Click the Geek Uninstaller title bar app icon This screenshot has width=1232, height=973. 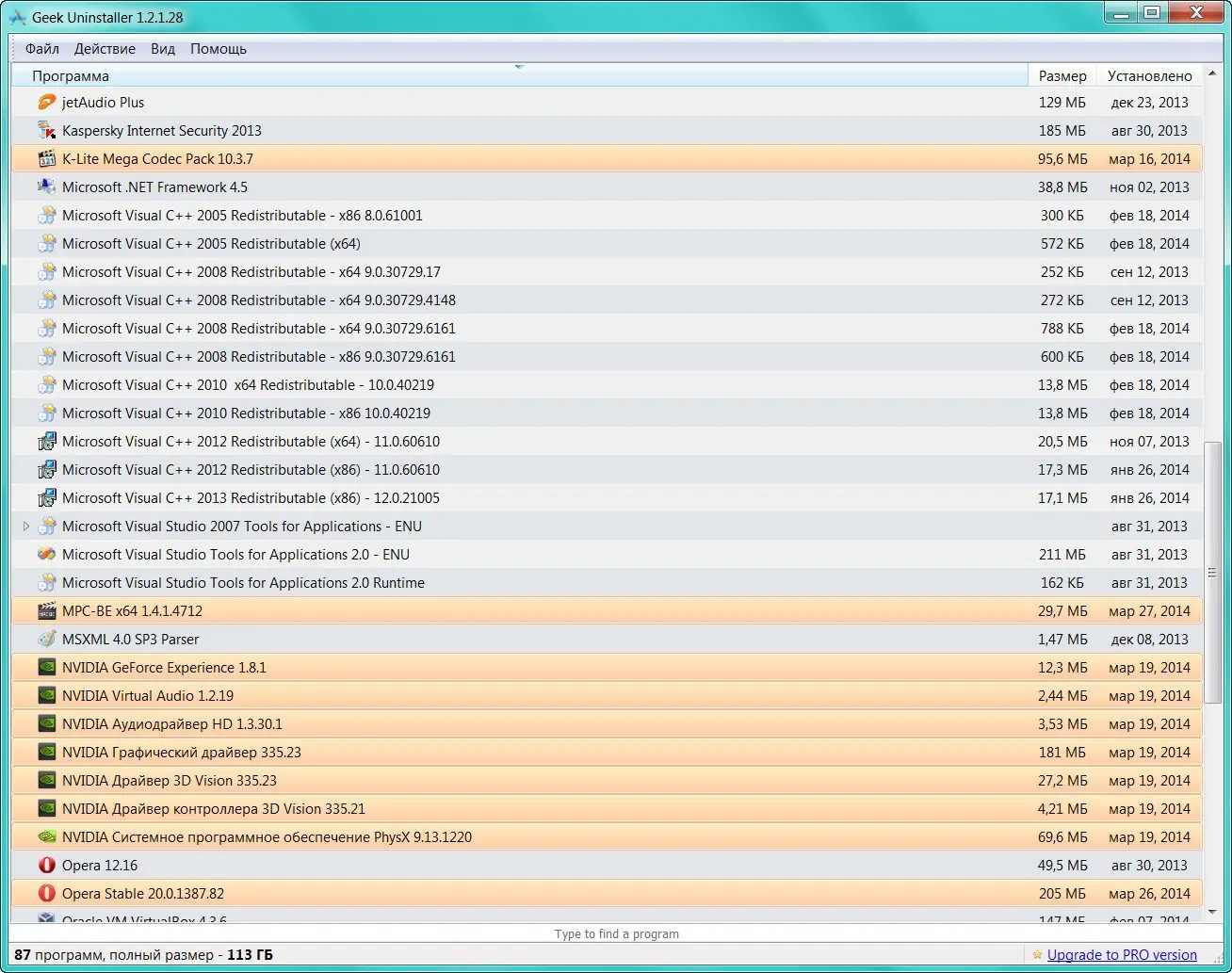click(17, 17)
